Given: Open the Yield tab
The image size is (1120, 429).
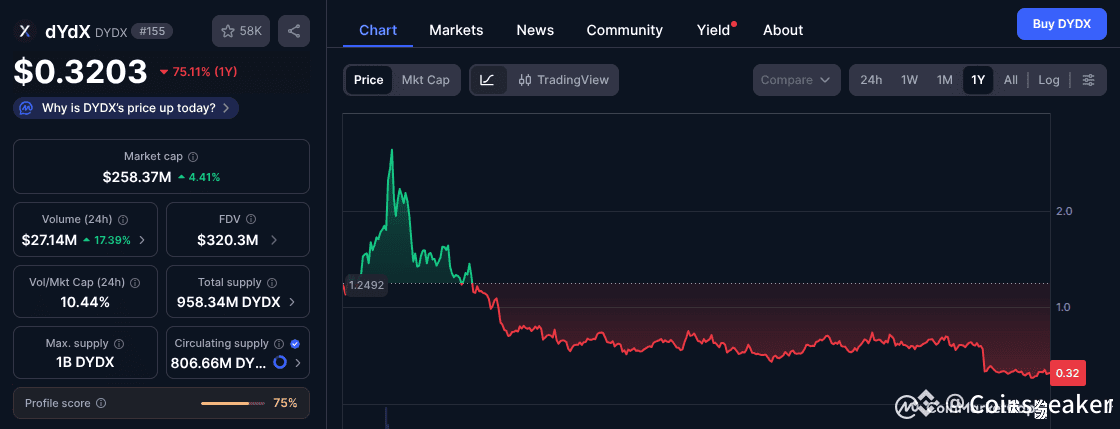Looking at the screenshot, I should coord(714,30).
